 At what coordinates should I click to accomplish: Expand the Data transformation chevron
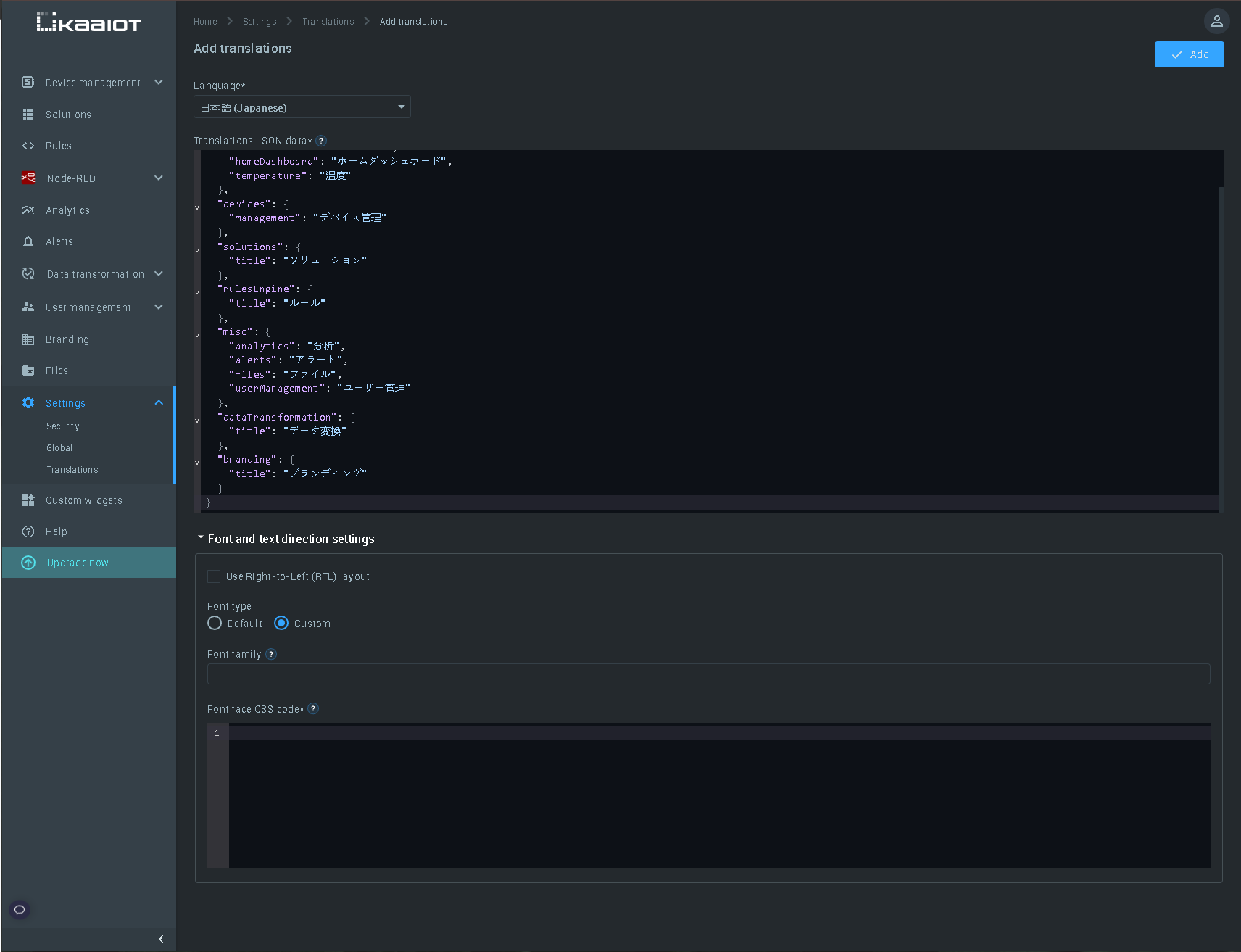pos(159,273)
